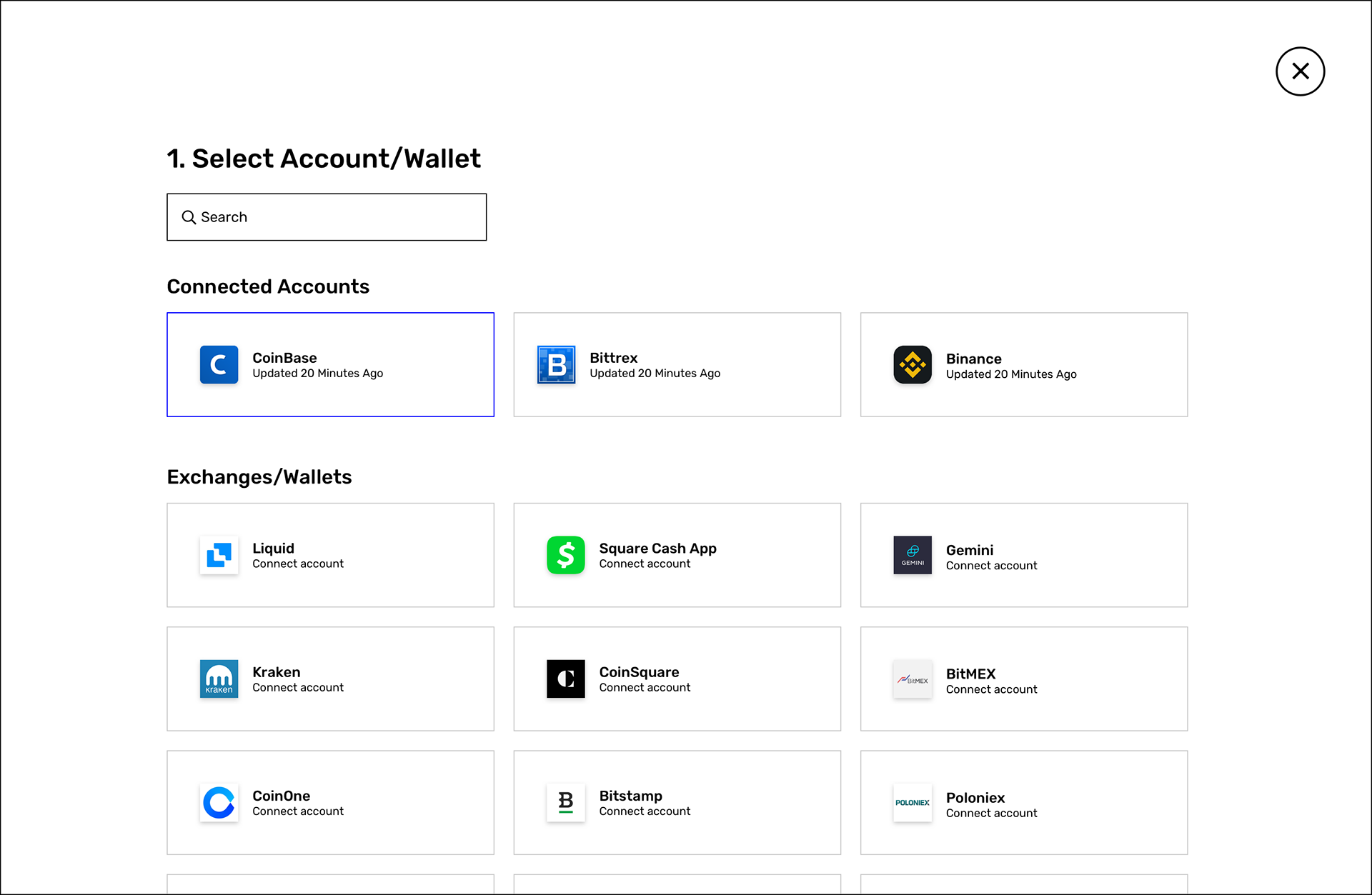Click the Gemini logo icon
Image resolution: width=1372 pixels, height=895 pixels.
(x=913, y=555)
